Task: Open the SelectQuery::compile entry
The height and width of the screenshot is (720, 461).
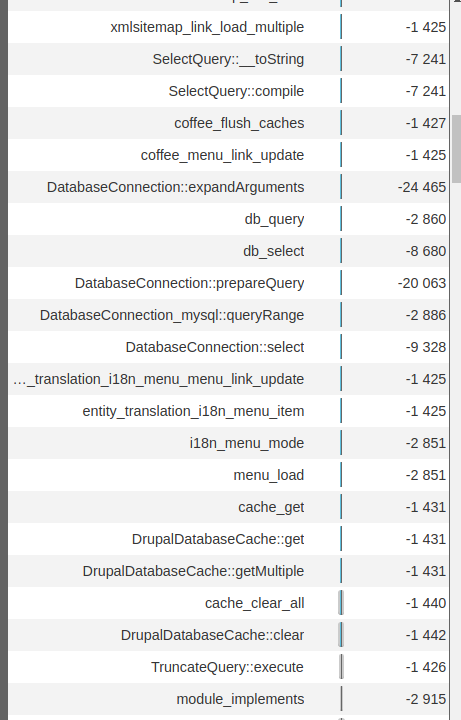Action: (236, 91)
